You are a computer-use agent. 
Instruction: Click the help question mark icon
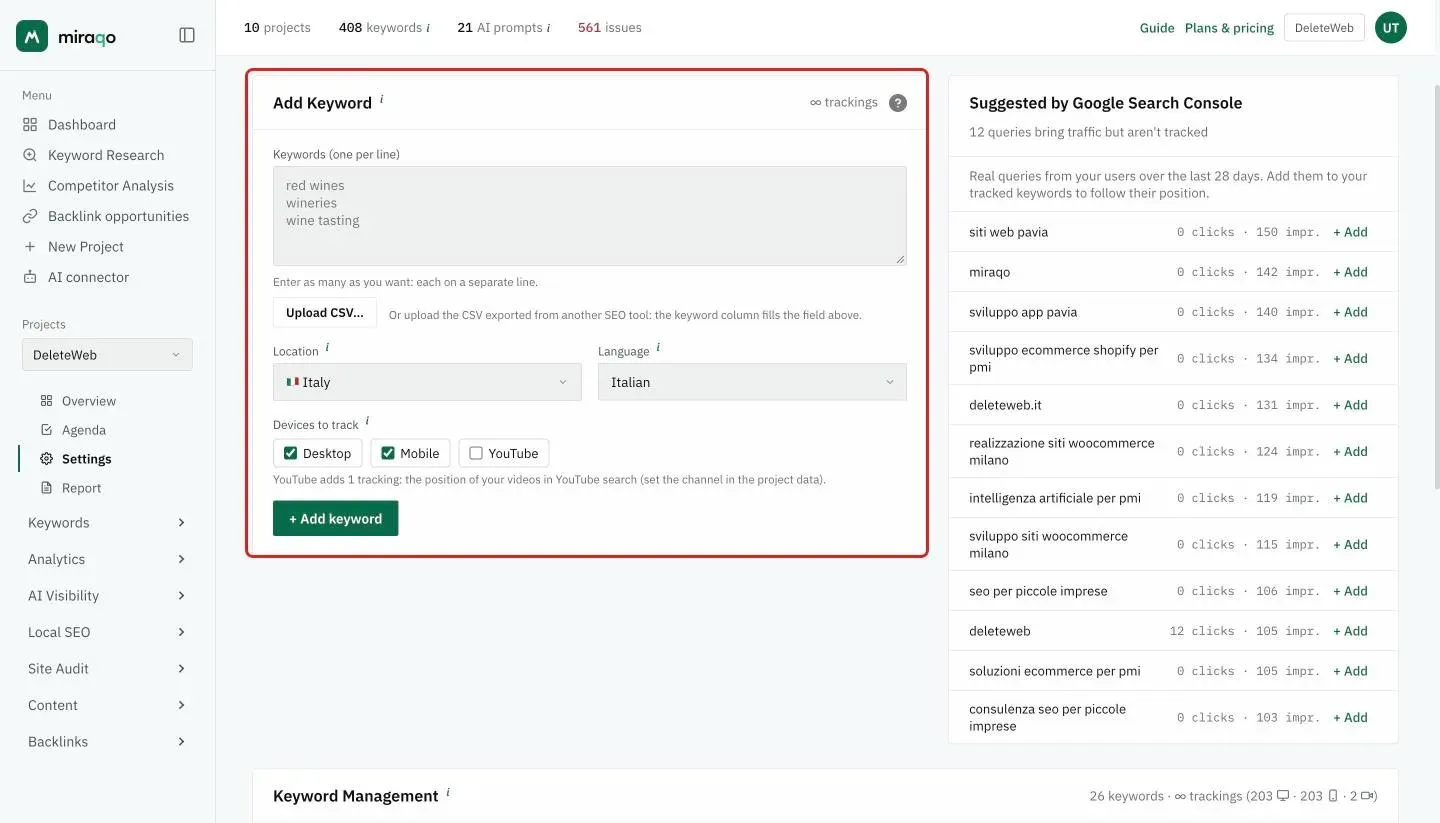898,103
